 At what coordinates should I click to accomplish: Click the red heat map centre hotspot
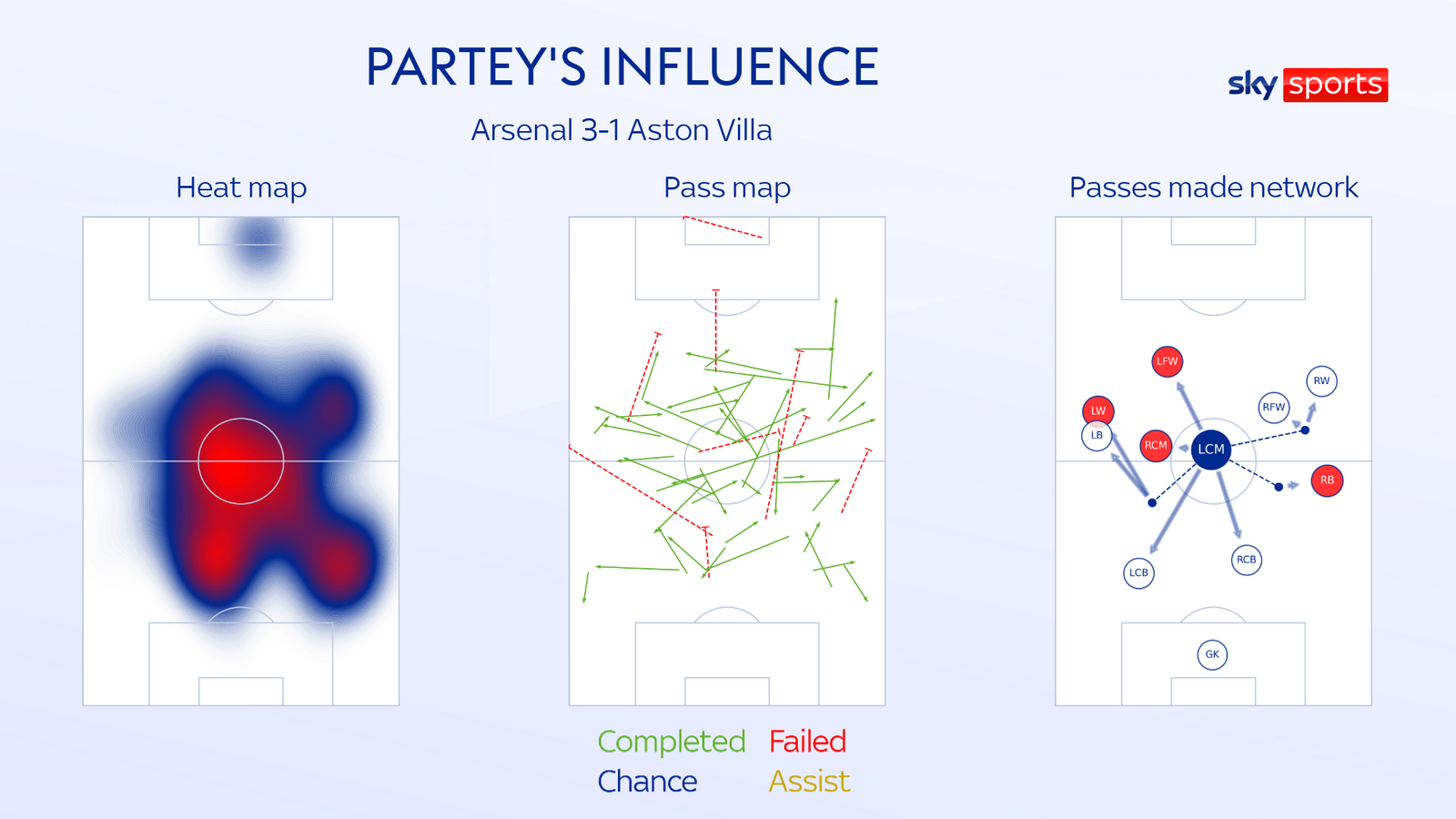click(238, 461)
